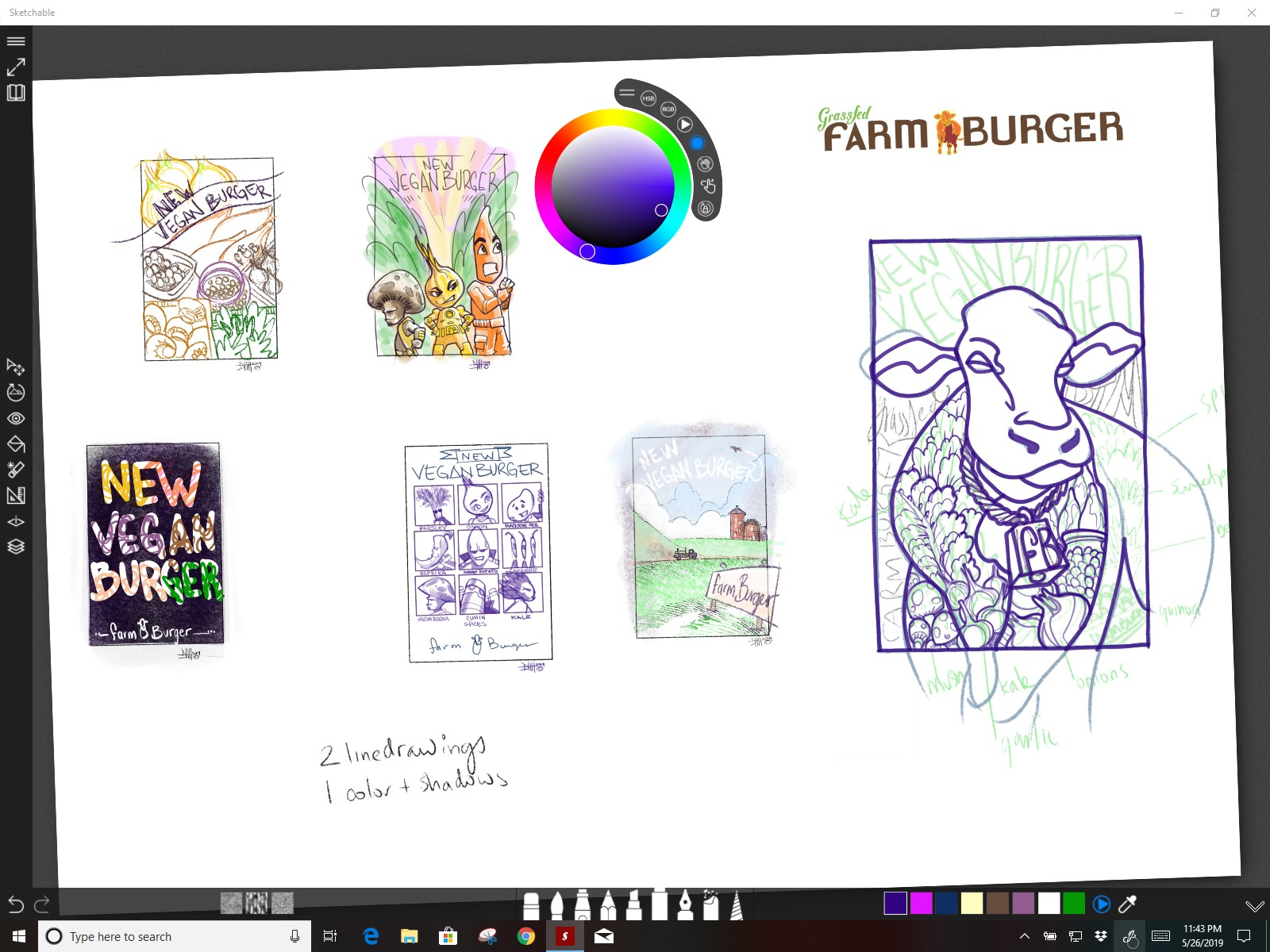This screenshot has height=952, width=1270.
Task: Activate the eyedropper color picker
Action: tap(1127, 904)
